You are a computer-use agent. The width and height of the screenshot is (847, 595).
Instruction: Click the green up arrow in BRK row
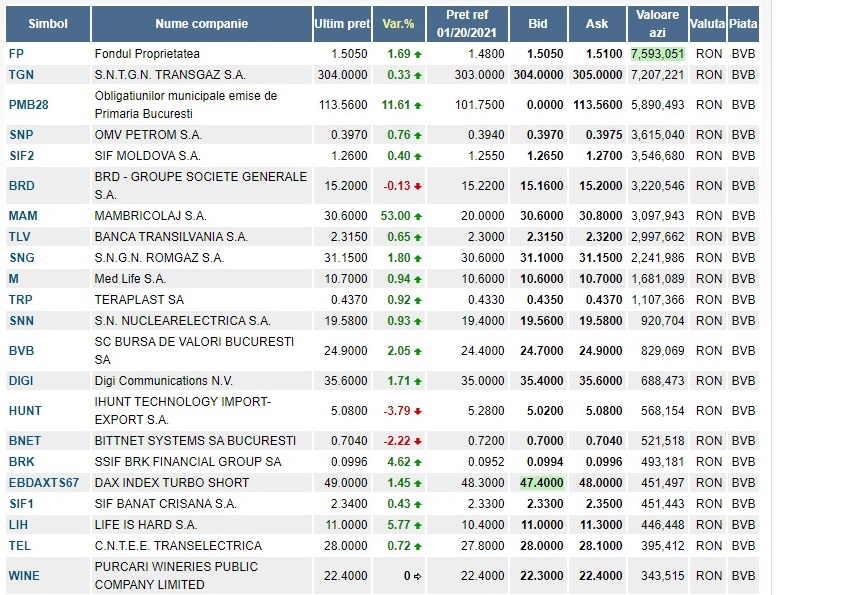coord(418,463)
